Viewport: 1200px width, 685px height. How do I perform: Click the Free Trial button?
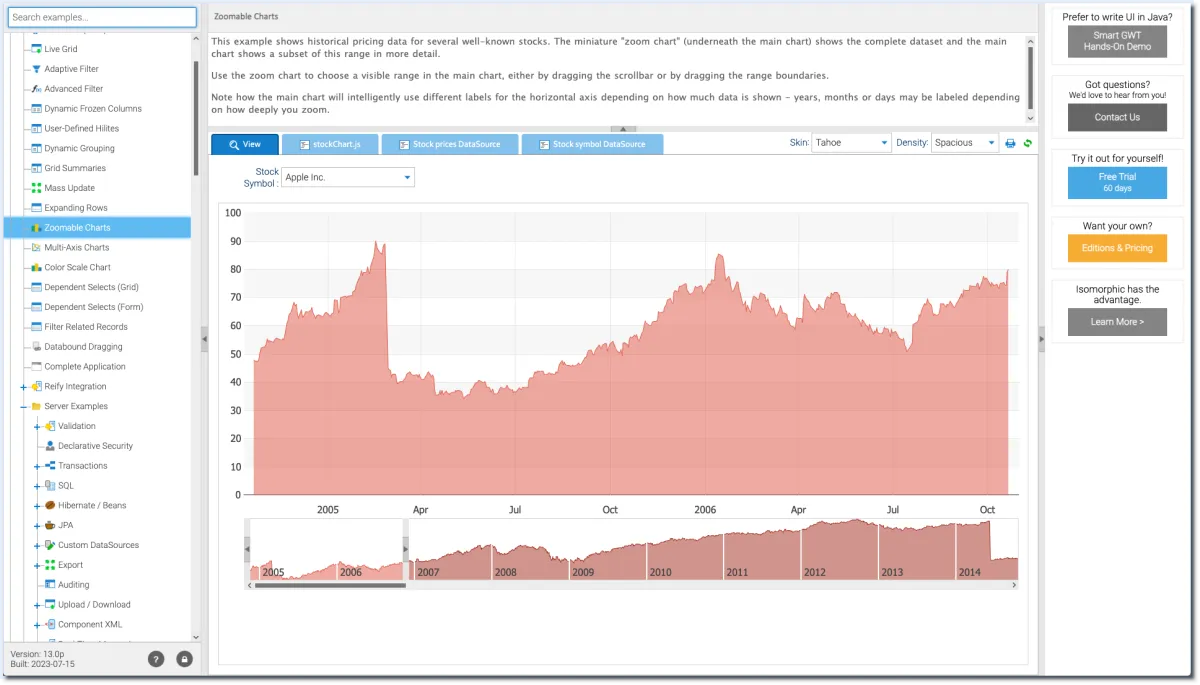pos(1117,182)
